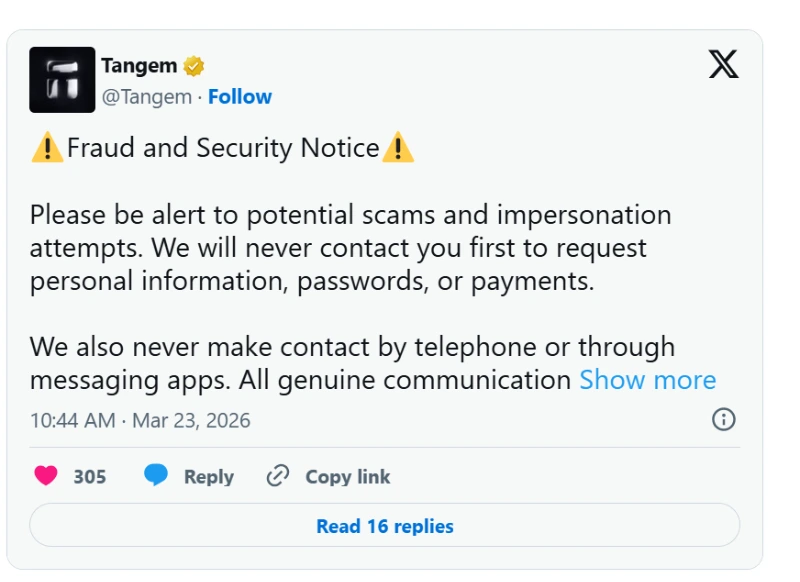Click the Reply text label

coord(208,477)
